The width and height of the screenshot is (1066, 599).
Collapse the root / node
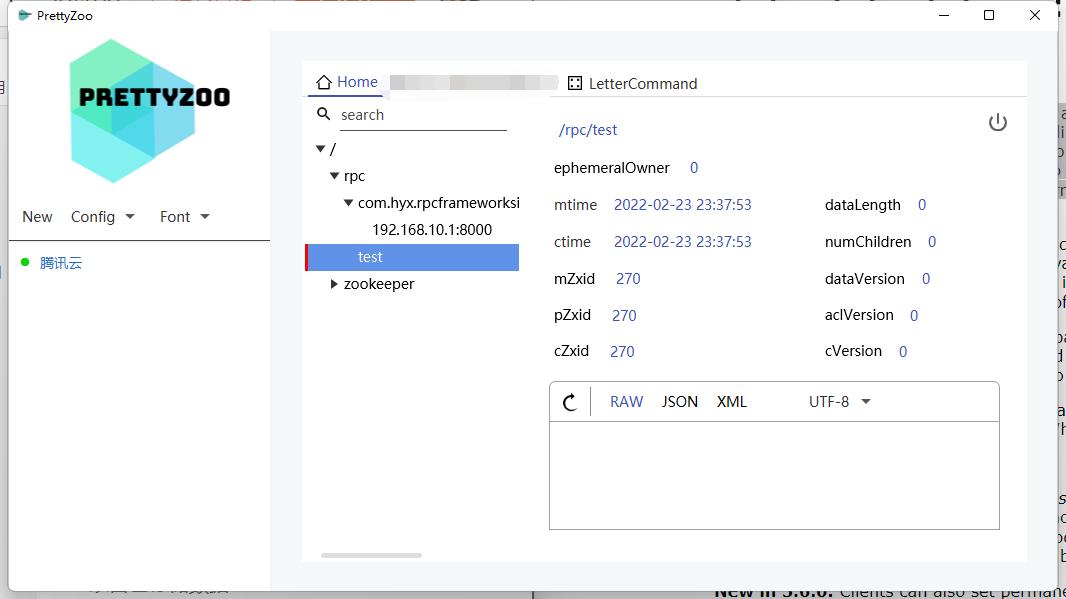[320, 149]
